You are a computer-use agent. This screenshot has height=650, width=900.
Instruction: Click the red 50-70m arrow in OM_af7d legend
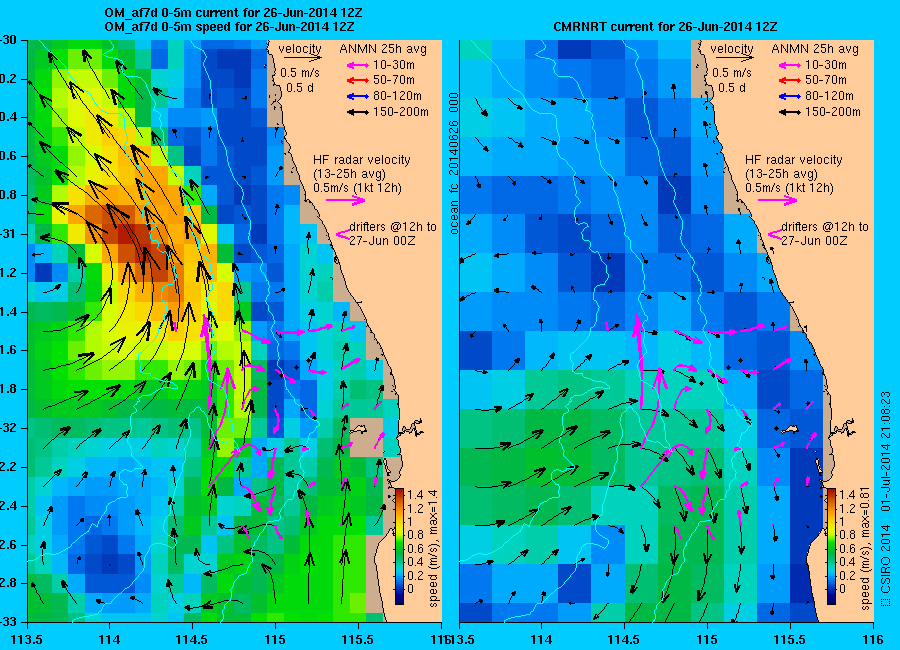tap(358, 81)
